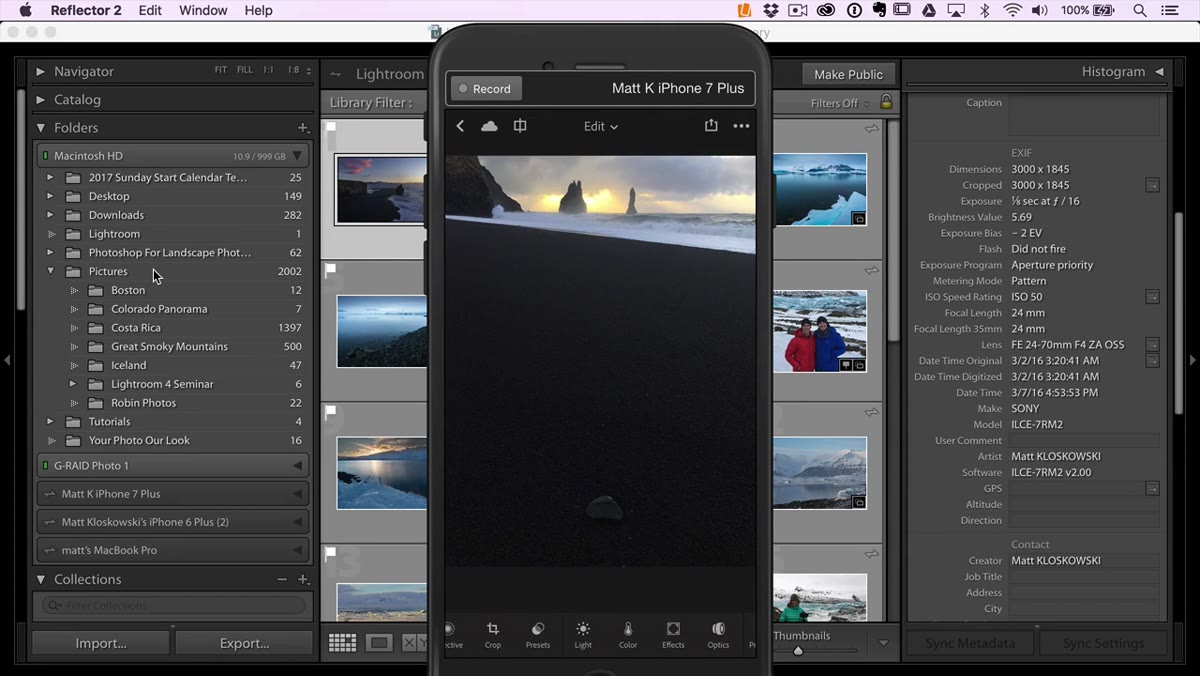The image size is (1200, 676).
Task: Collapse the Collections panel
Action: (x=40, y=580)
